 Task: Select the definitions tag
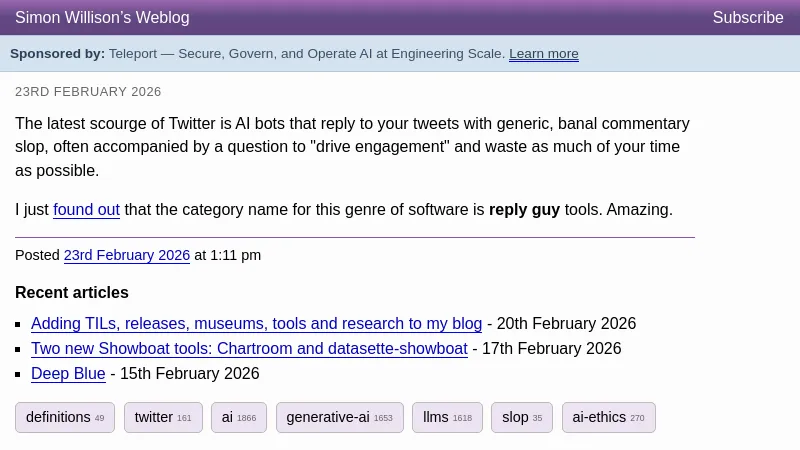(x=65, y=417)
